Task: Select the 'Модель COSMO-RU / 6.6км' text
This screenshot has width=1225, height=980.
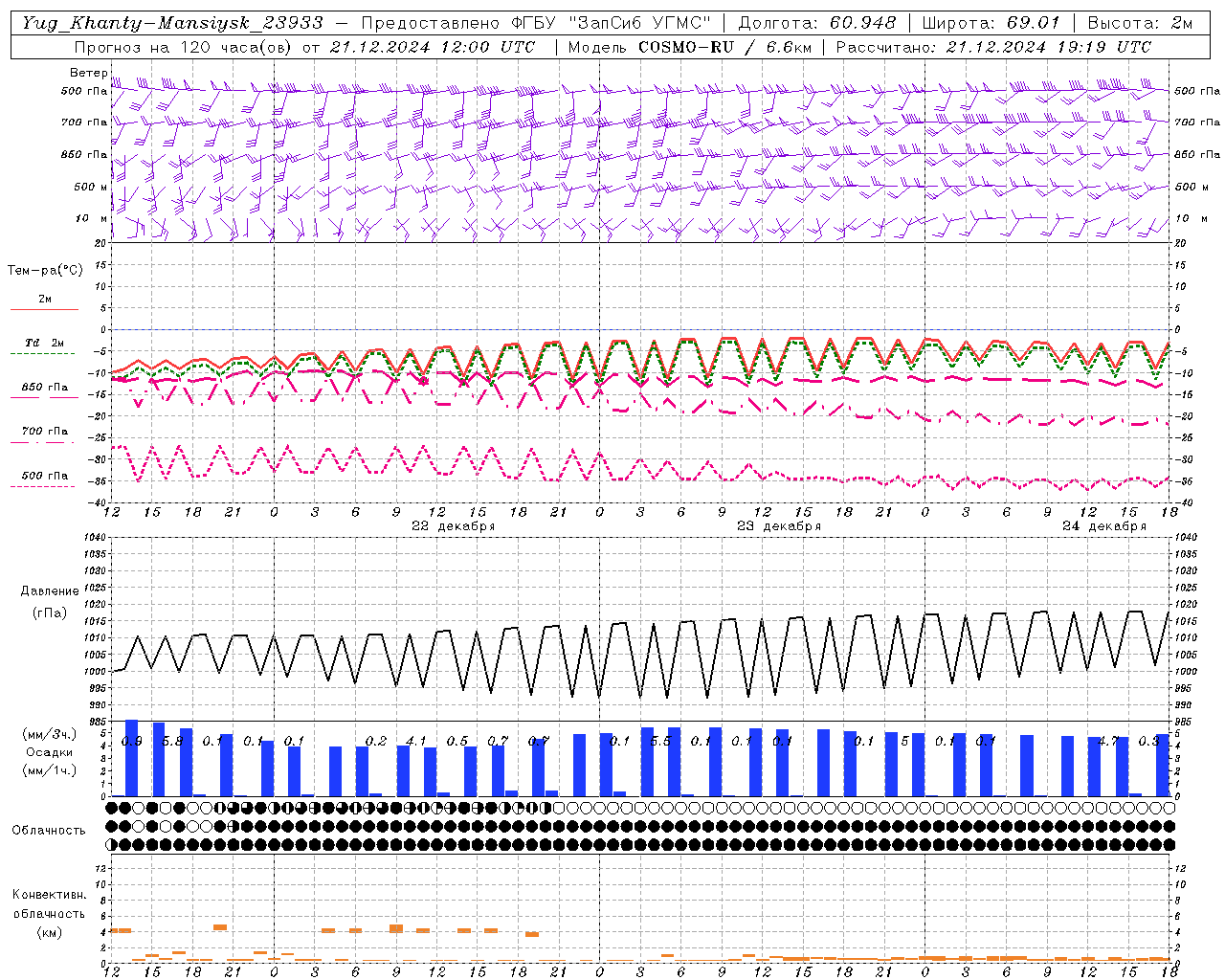Action: click(689, 47)
